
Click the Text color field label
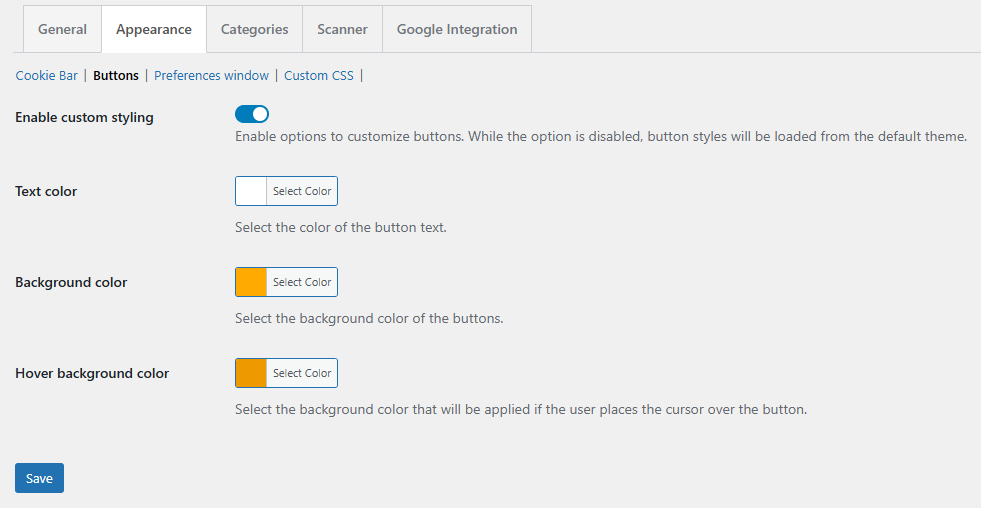46,191
